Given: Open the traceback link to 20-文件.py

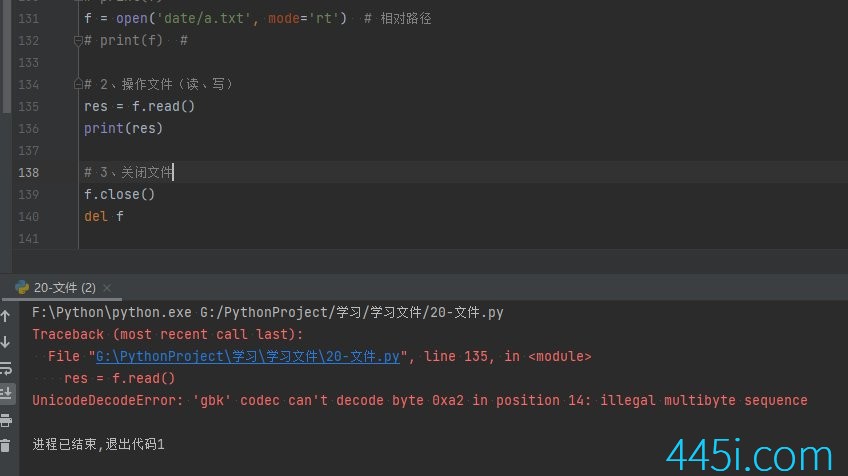Looking at the screenshot, I should [248, 356].
